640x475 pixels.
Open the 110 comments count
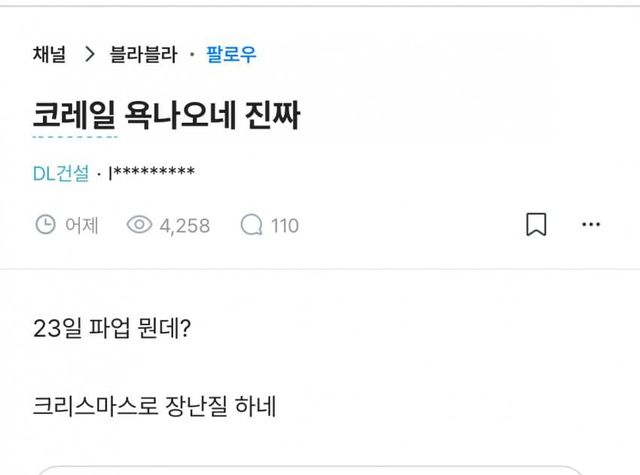coord(284,225)
